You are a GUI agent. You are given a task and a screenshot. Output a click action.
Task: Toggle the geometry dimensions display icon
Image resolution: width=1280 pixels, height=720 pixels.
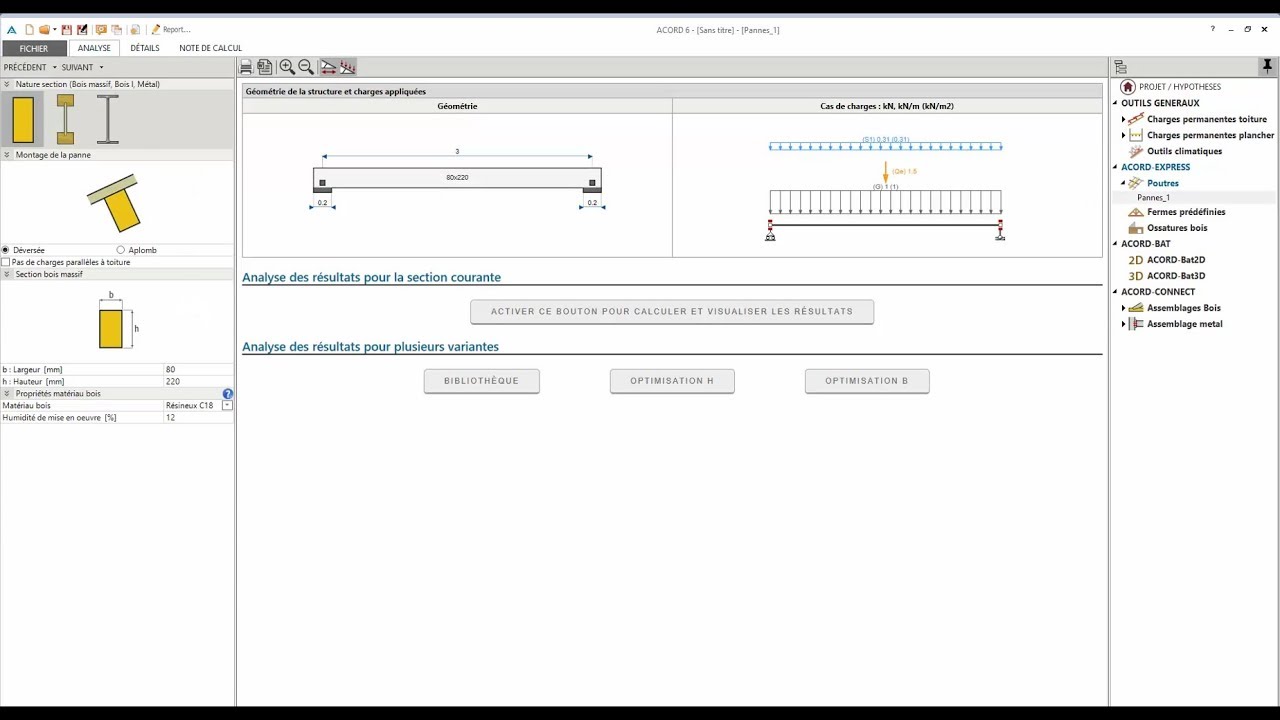click(328, 67)
